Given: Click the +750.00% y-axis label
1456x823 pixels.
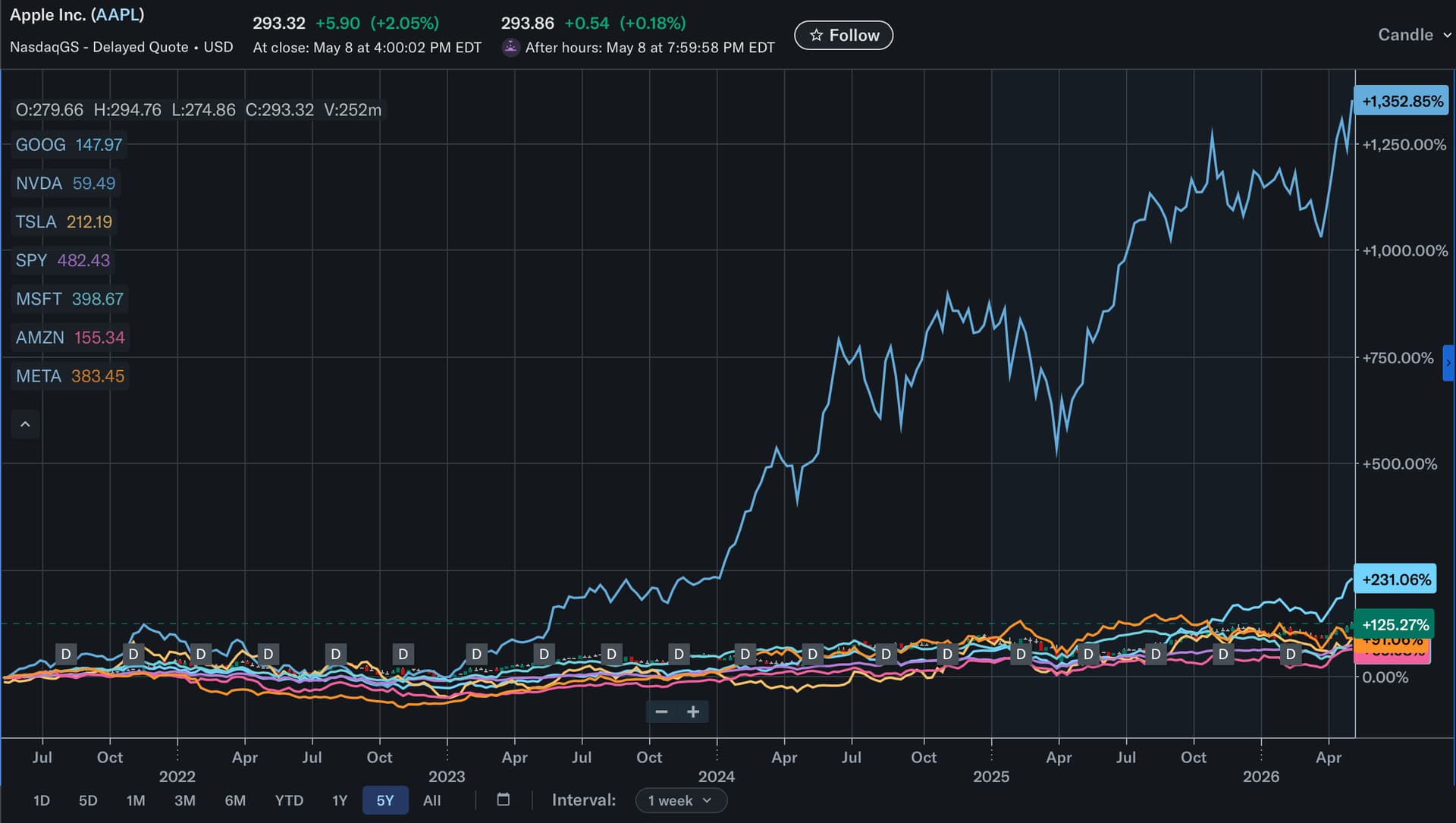Looking at the screenshot, I should click(x=1398, y=358).
